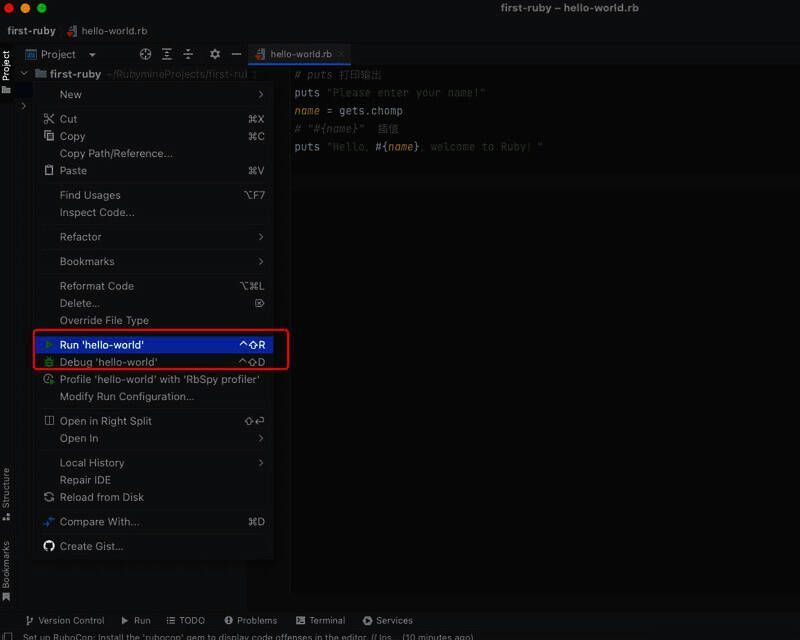Open the Problems tool window
800x640 pixels.
point(251,620)
